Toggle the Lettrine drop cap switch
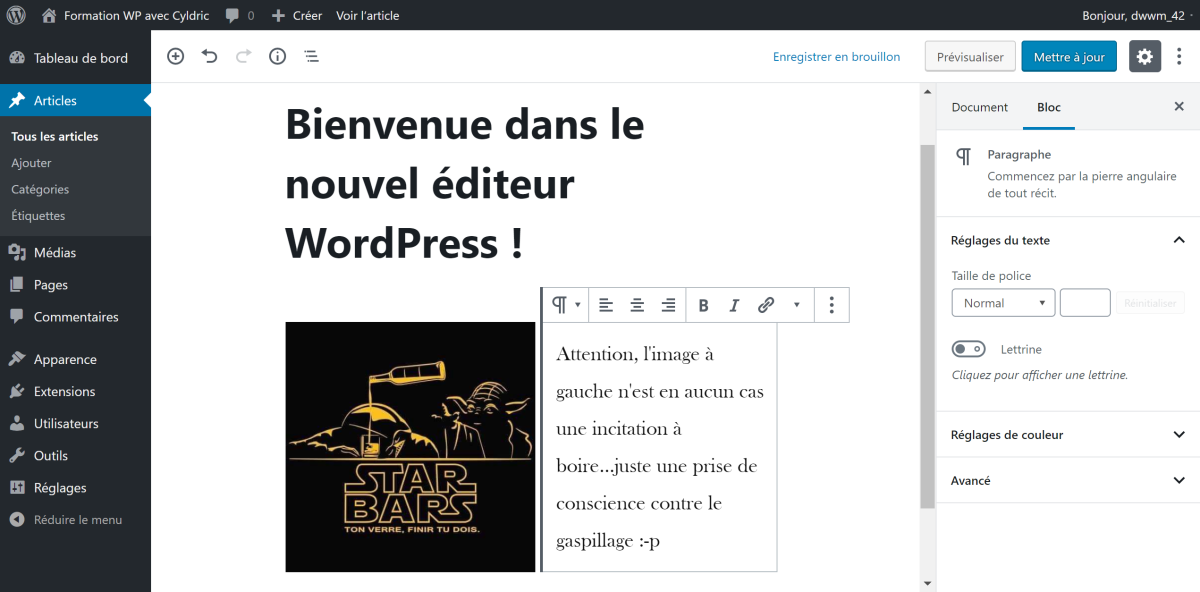 (x=969, y=349)
